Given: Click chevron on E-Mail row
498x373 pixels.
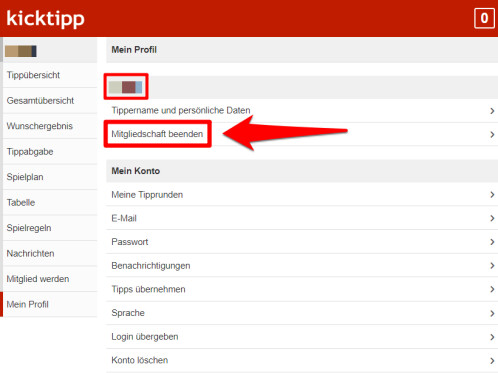Looking at the screenshot, I should (x=492, y=218).
